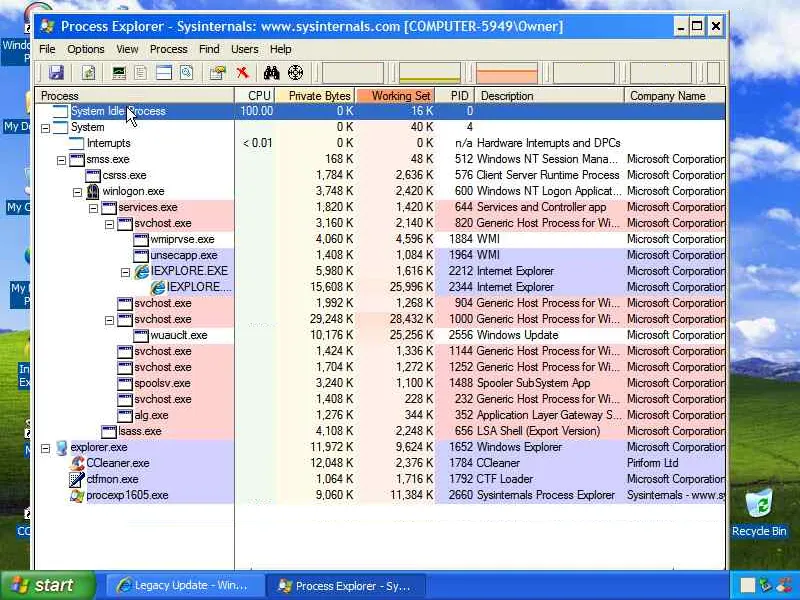Collapse the winlogon.exe tree node
This screenshot has height=600, width=800.
(x=77, y=192)
